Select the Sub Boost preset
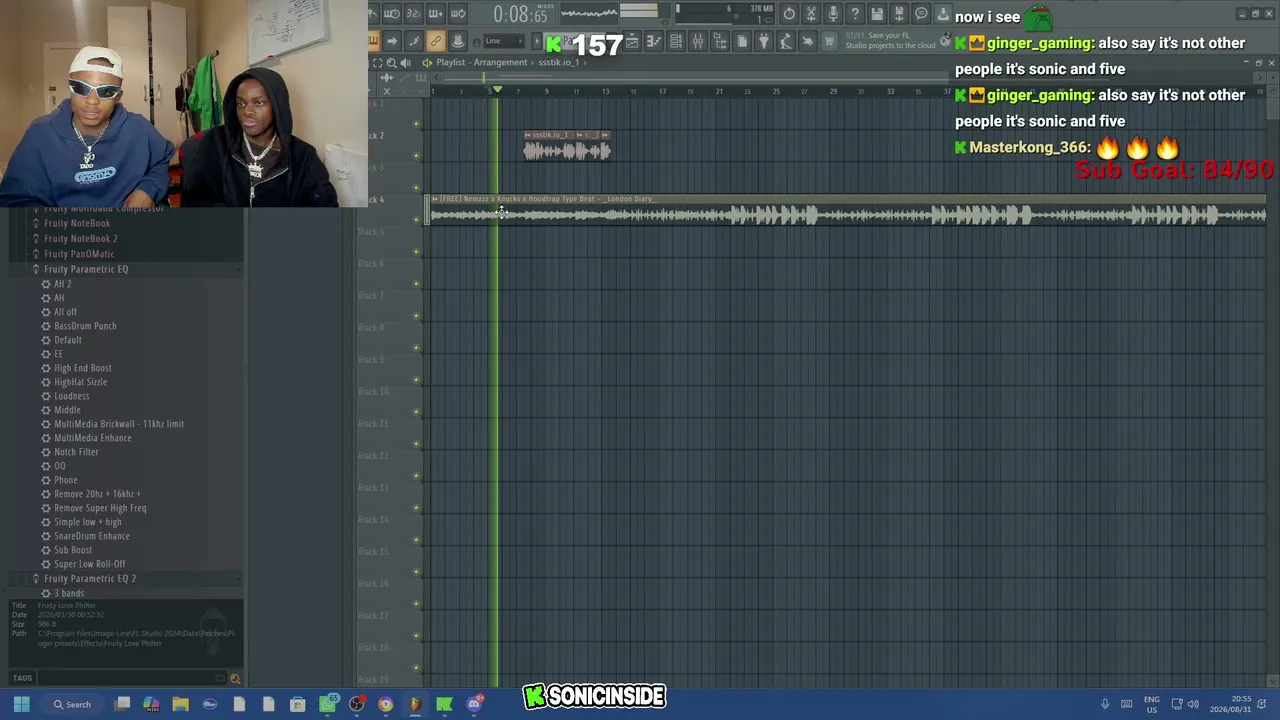The height and width of the screenshot is (720, 1280). 72,550
